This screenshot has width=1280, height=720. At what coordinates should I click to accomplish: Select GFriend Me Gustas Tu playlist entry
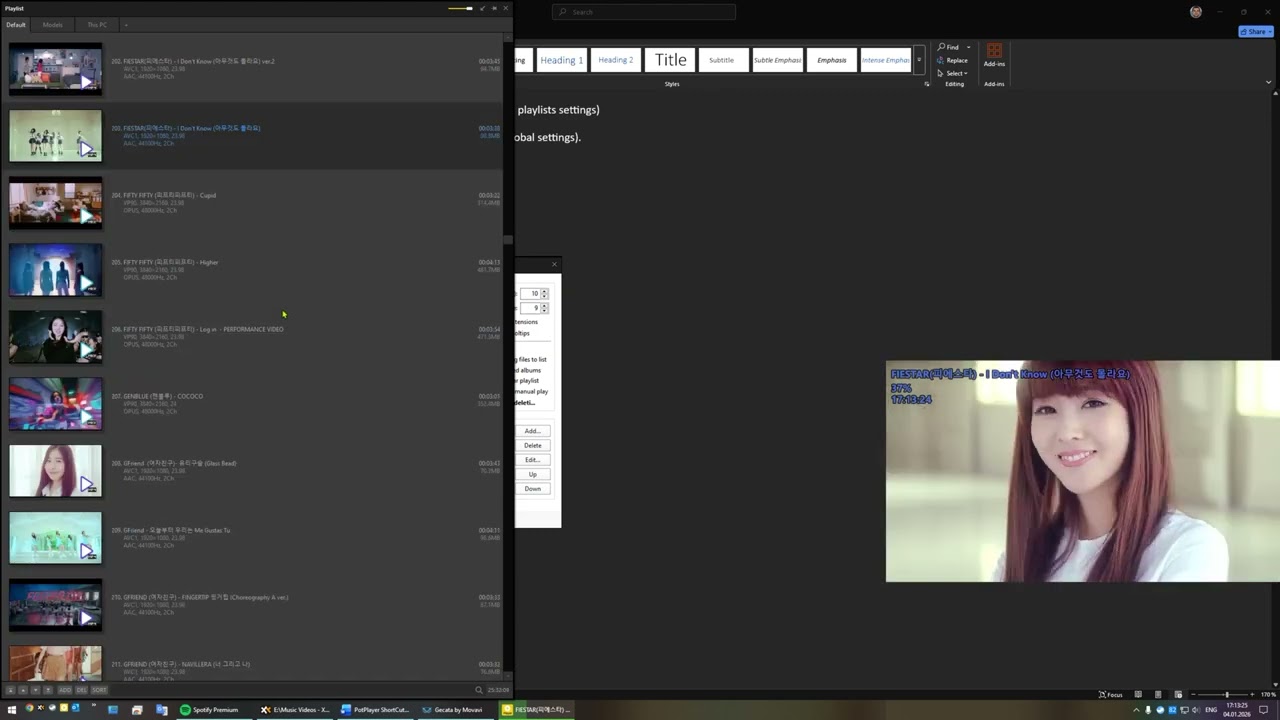pyautogui.click(x=253, y=537)
